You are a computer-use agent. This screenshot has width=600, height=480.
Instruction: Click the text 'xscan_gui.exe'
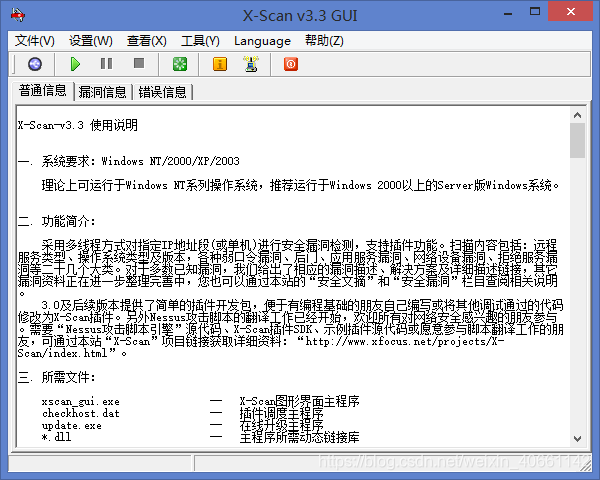81,402
